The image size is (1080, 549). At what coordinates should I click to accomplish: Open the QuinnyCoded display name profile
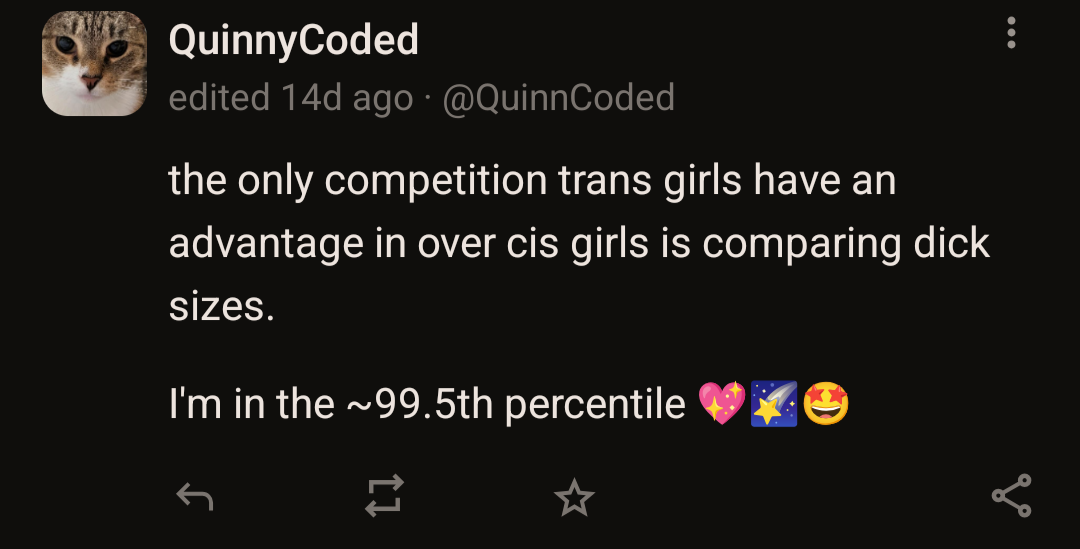click(x=293, y=40)
